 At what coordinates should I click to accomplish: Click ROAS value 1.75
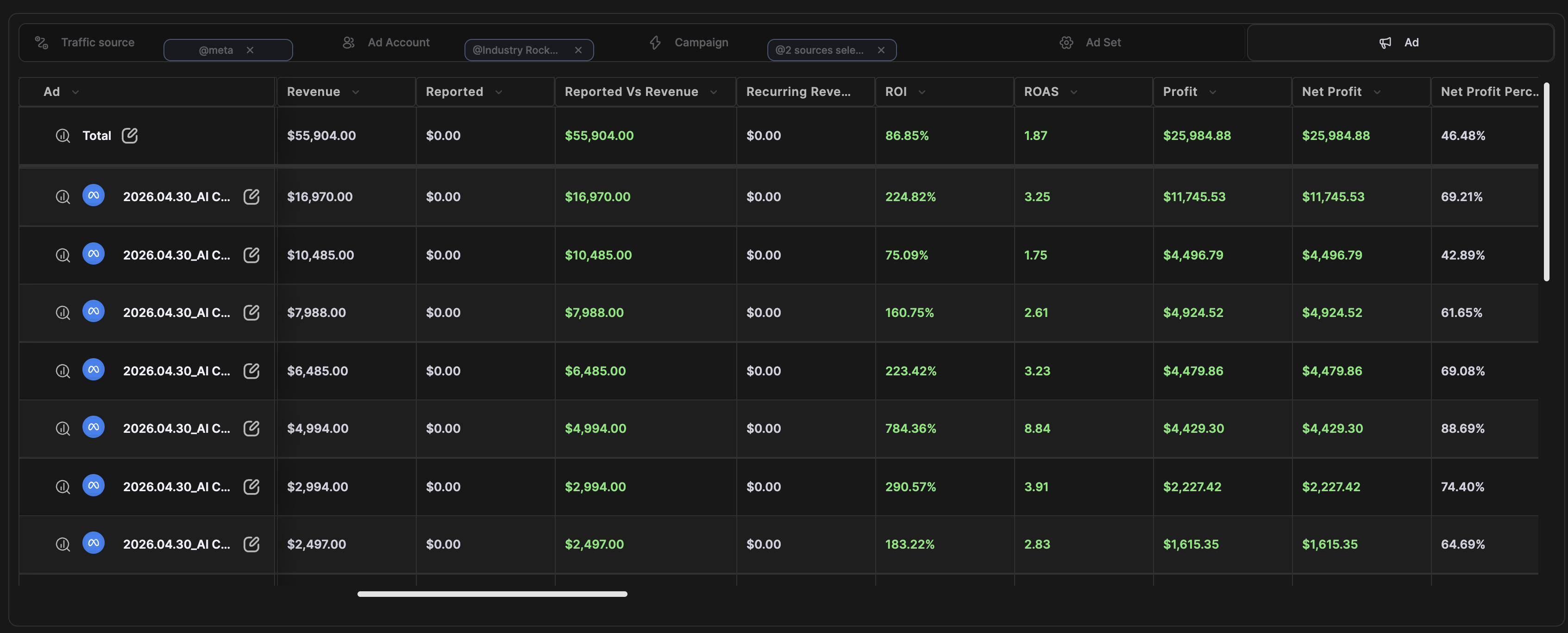[1035, 255]
